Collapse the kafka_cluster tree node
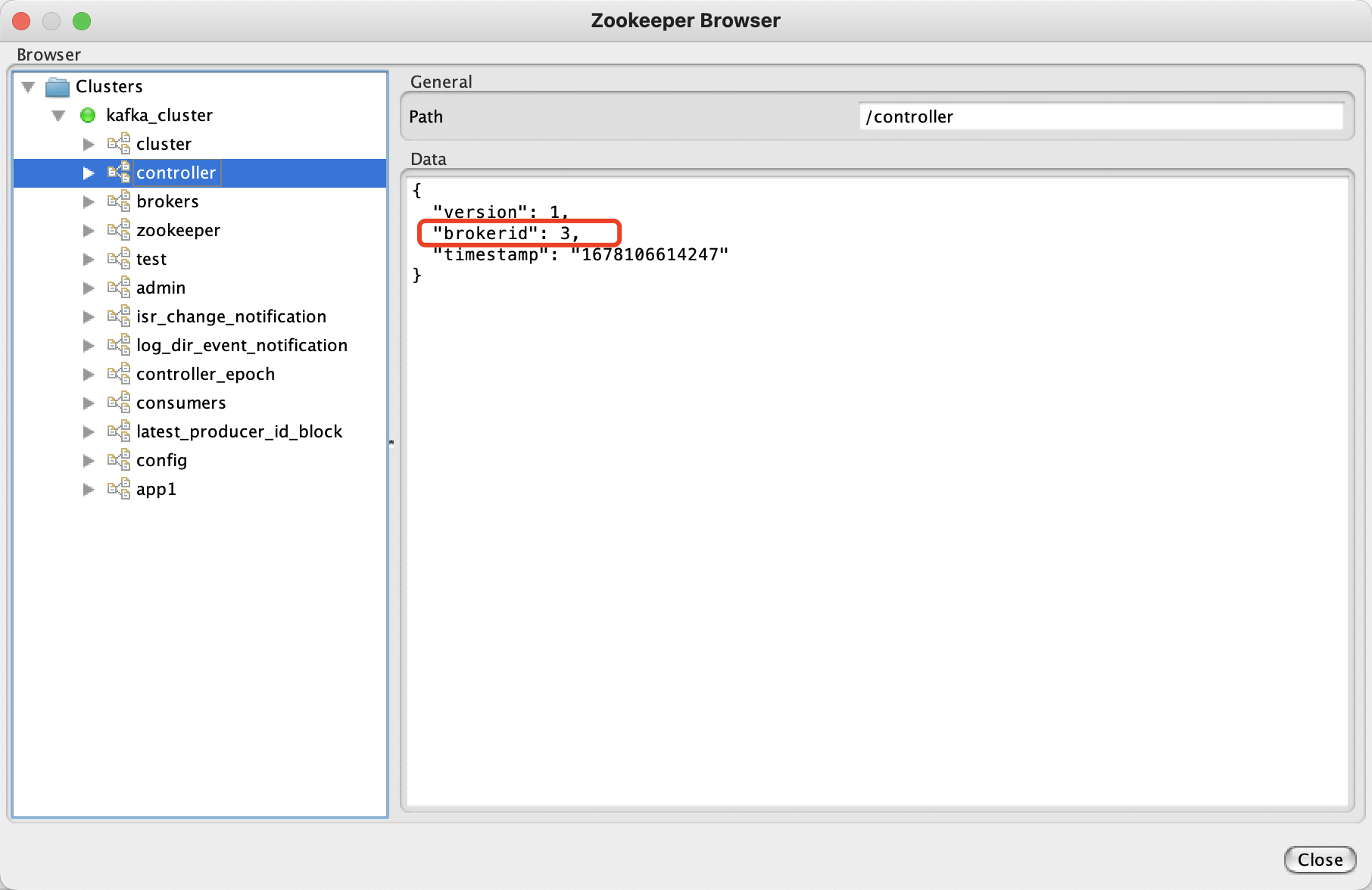Viewport: 1372px width, 890px height. (58, 116)
